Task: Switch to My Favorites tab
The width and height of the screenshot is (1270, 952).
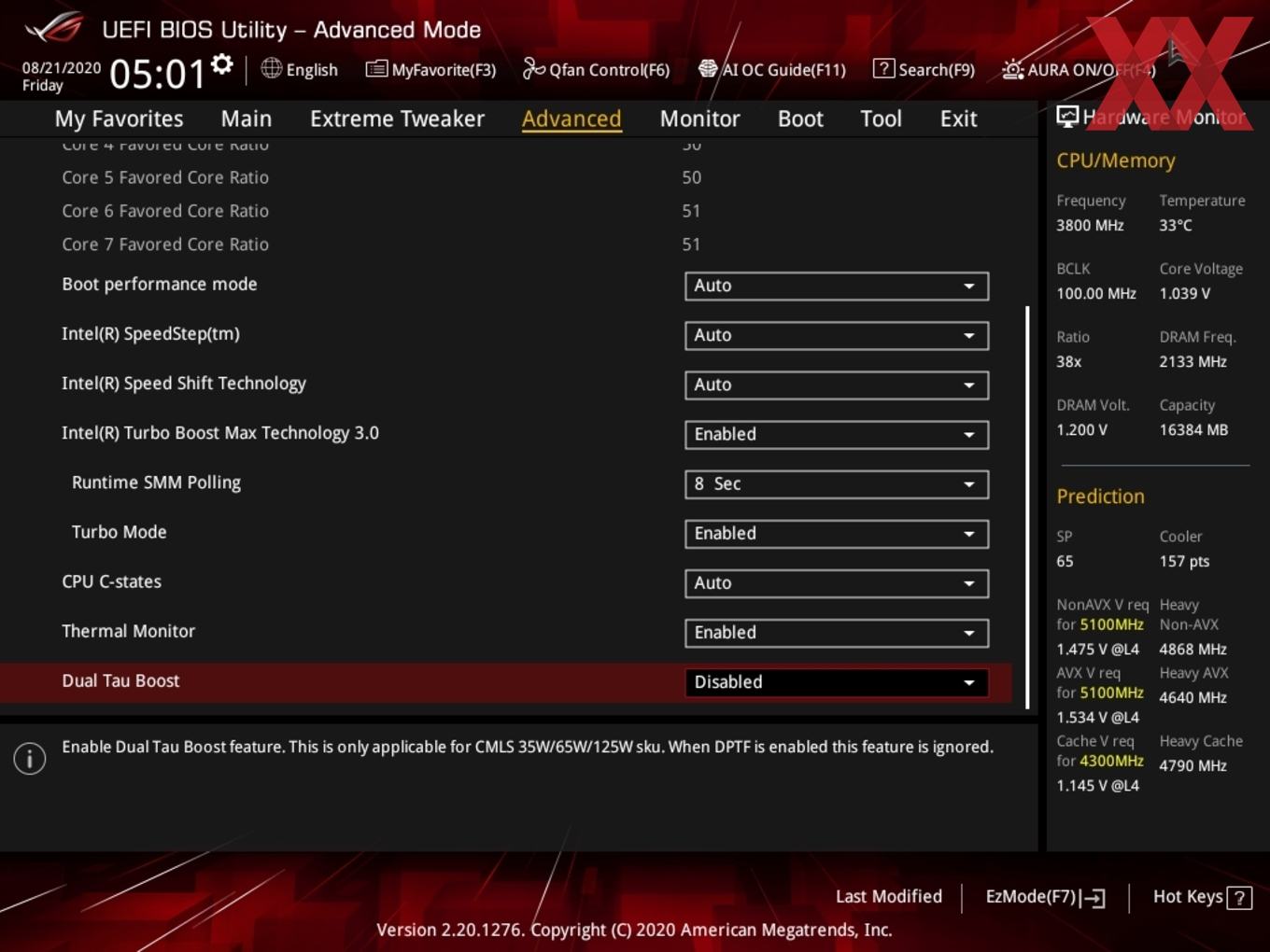Action: 119,119
